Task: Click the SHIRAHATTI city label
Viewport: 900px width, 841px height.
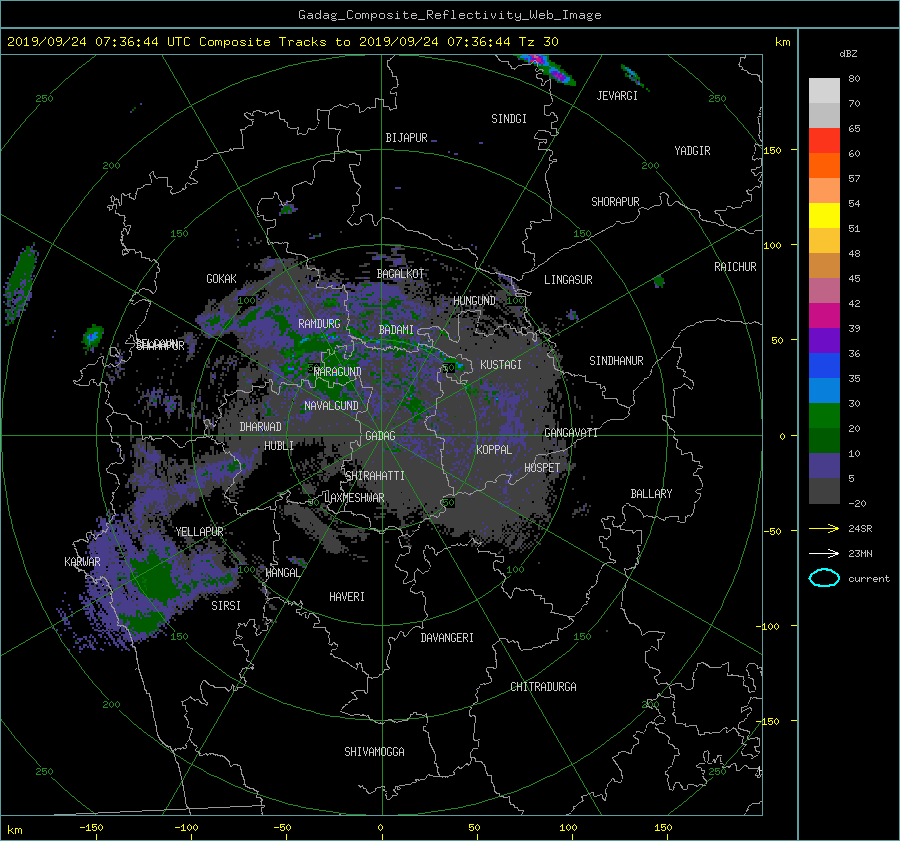Action: 375,476
